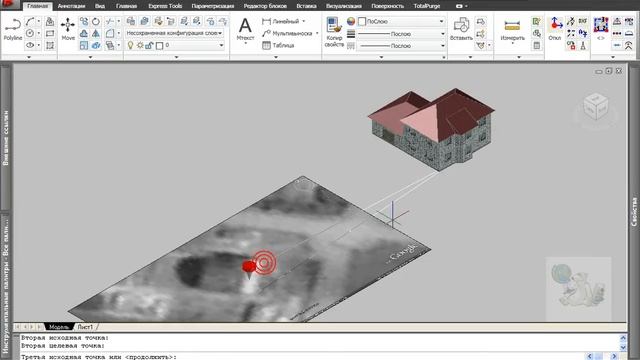
Task: Expand the Линейный dimension dropdown
Action: coord(304,21)
